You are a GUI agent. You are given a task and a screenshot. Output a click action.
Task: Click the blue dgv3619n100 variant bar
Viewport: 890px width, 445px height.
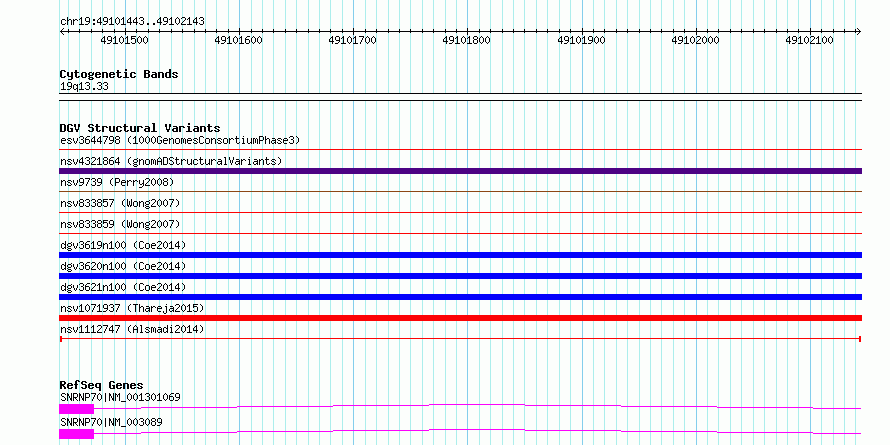(460, 255)
